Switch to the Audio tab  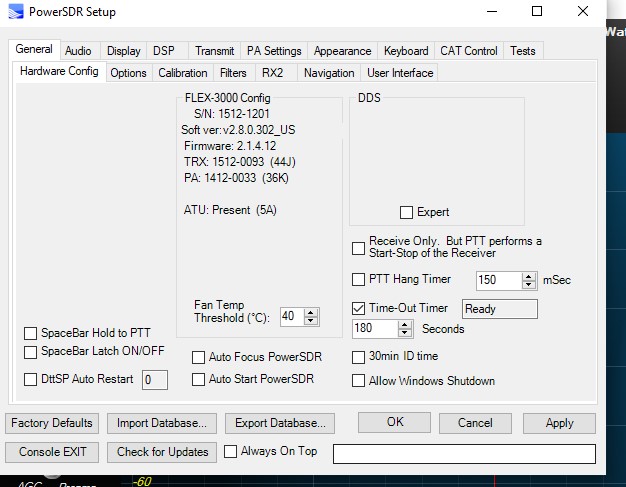pyautogui.click(x=78, y=51)
